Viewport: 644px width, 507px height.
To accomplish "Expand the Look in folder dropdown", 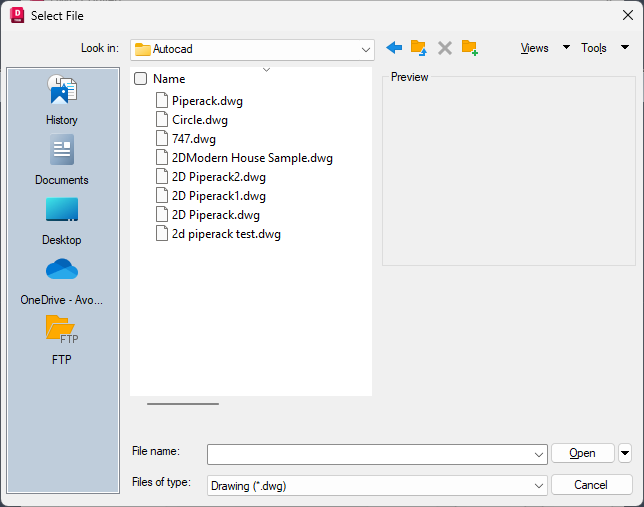I will [366, 50].
